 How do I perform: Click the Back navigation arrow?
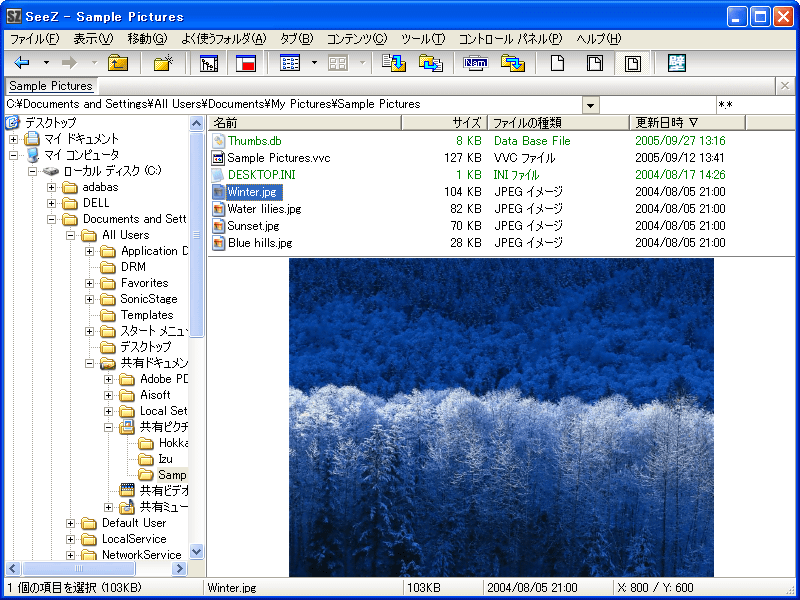tap(22, 63)
